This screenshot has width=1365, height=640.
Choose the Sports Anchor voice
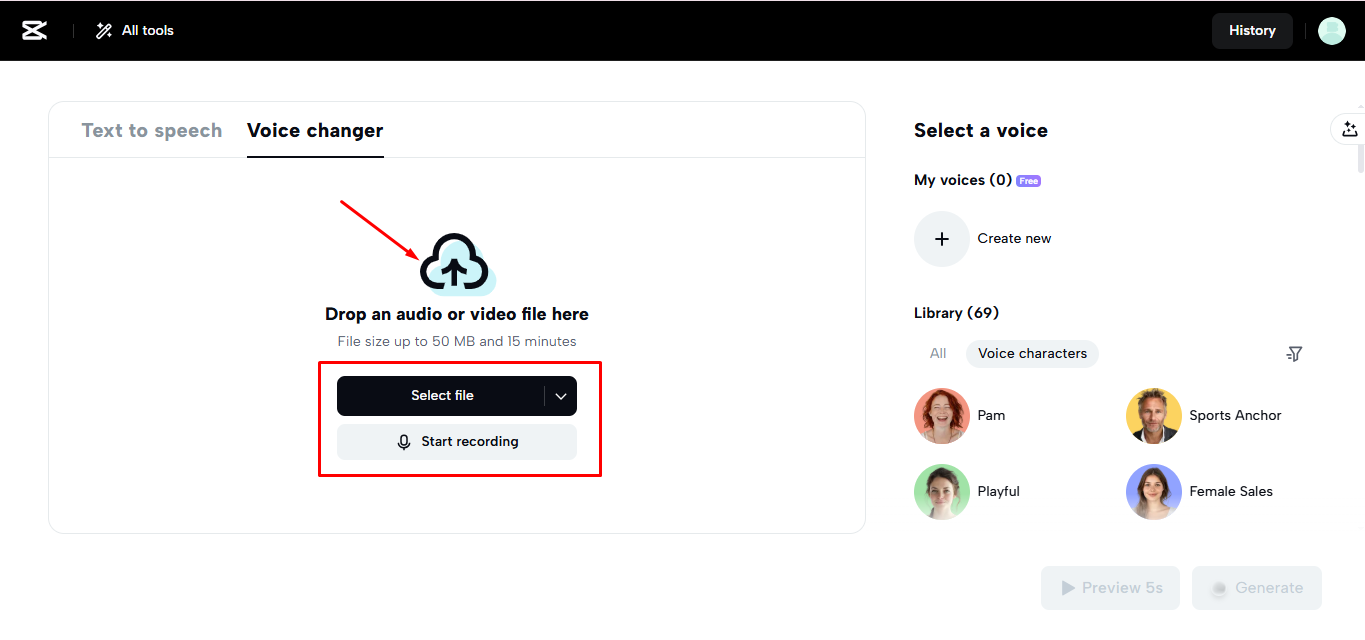point(1153,415)
